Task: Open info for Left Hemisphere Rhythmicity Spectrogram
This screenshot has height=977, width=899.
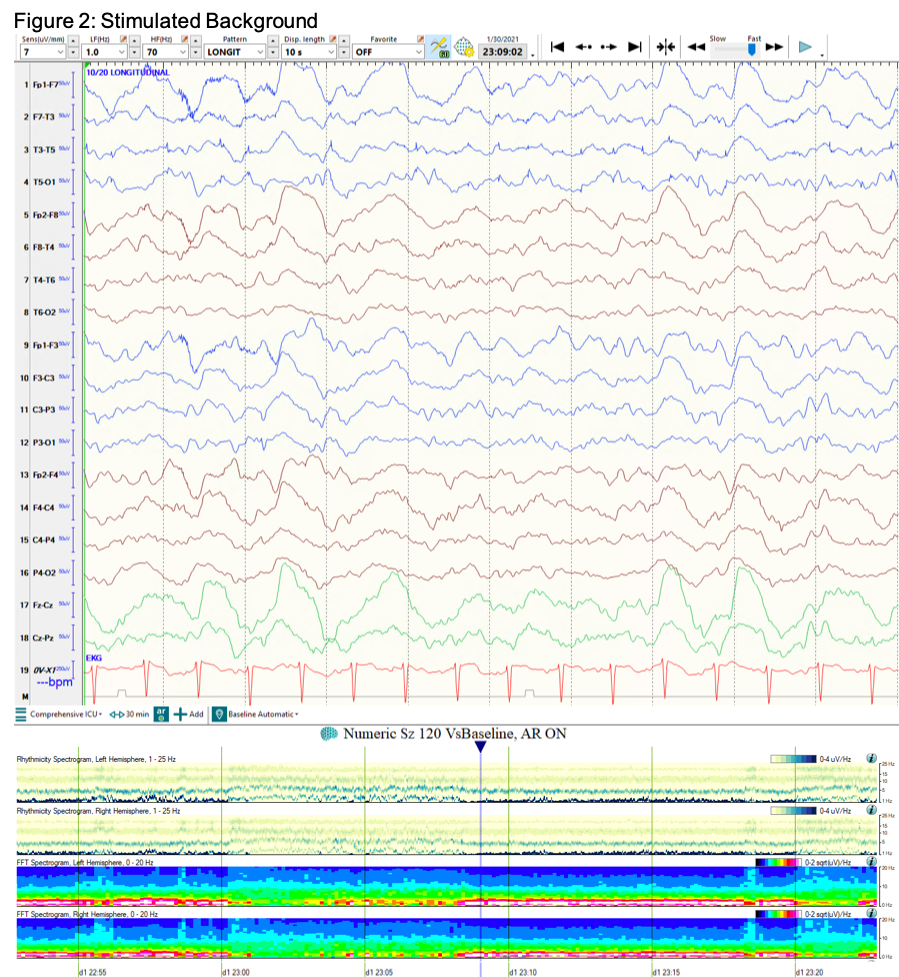Action: point(871,759)
